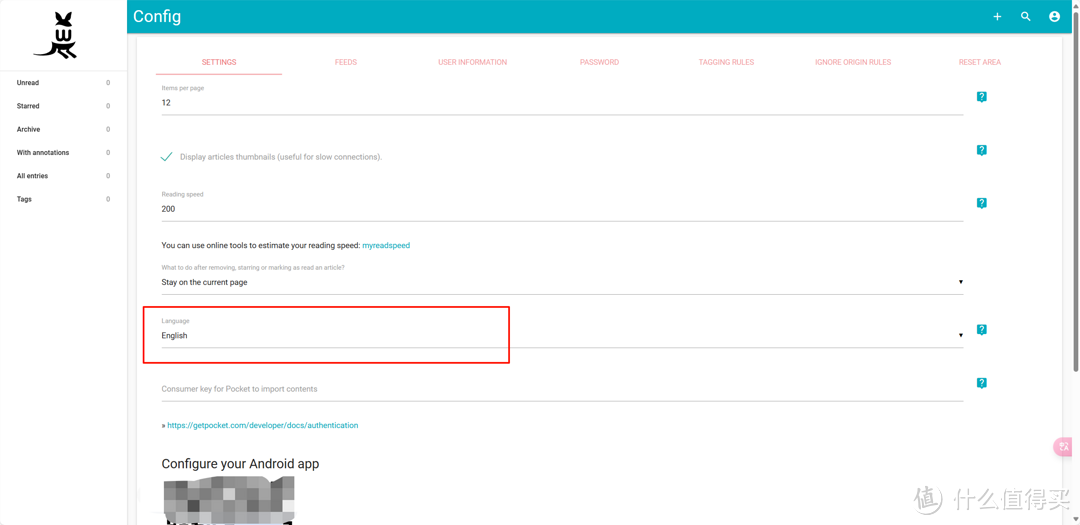Click the Android app QR code image
The height and width of the screenshot is (525, 1080).
tap(229, 500)
